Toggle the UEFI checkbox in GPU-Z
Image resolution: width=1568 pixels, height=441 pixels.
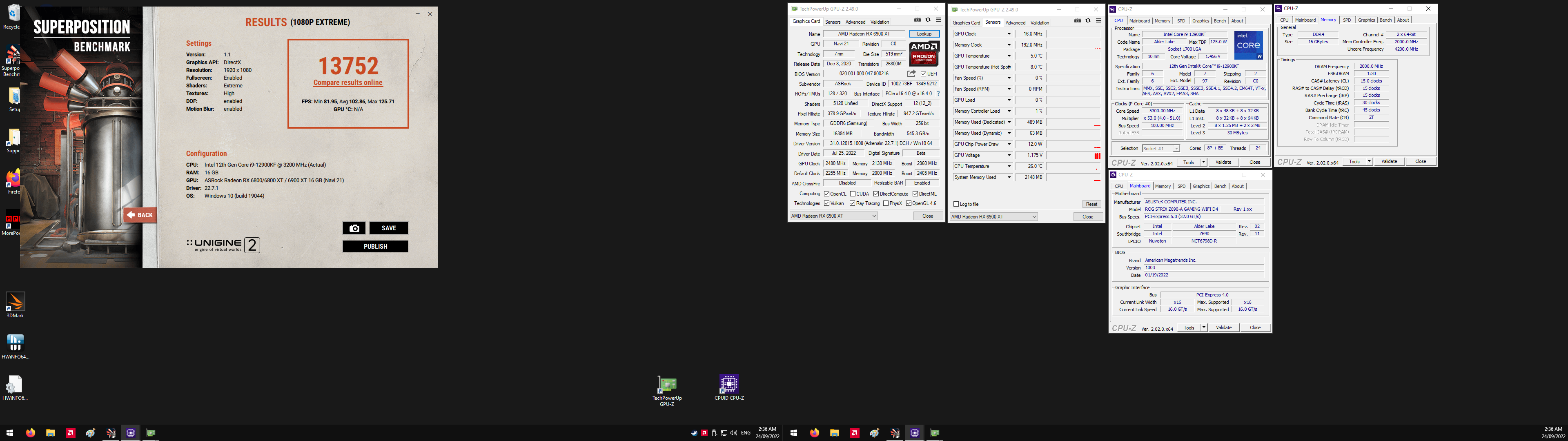click(x=923, y=73)
